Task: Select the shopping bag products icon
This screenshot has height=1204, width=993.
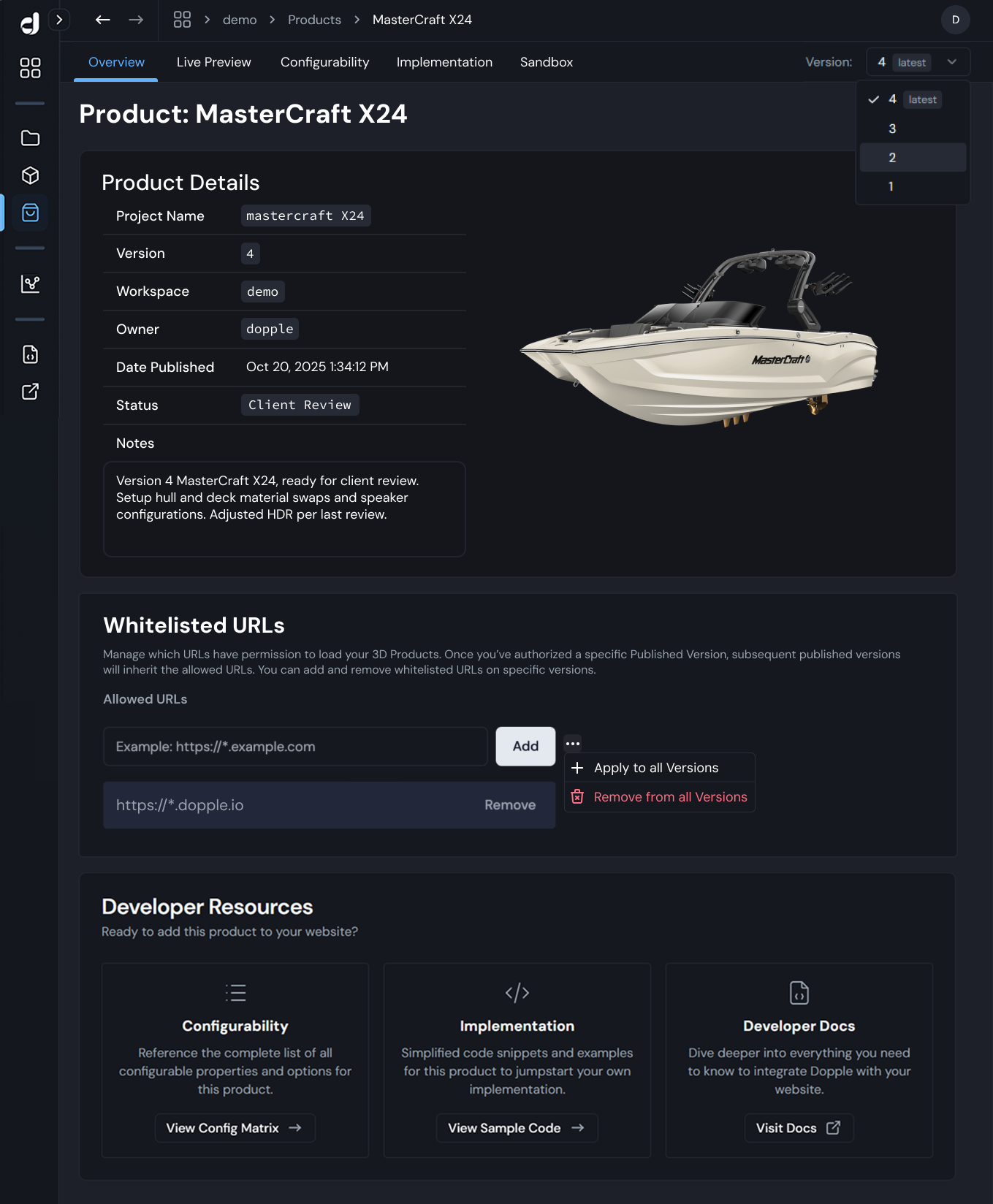Action: (x=30, y=213)
